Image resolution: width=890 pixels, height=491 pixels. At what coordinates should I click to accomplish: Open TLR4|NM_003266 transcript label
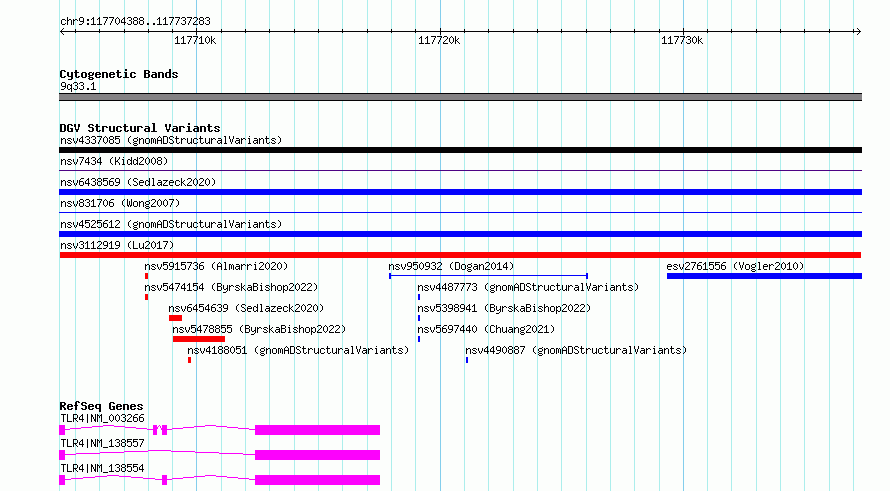tap(102, 418)
